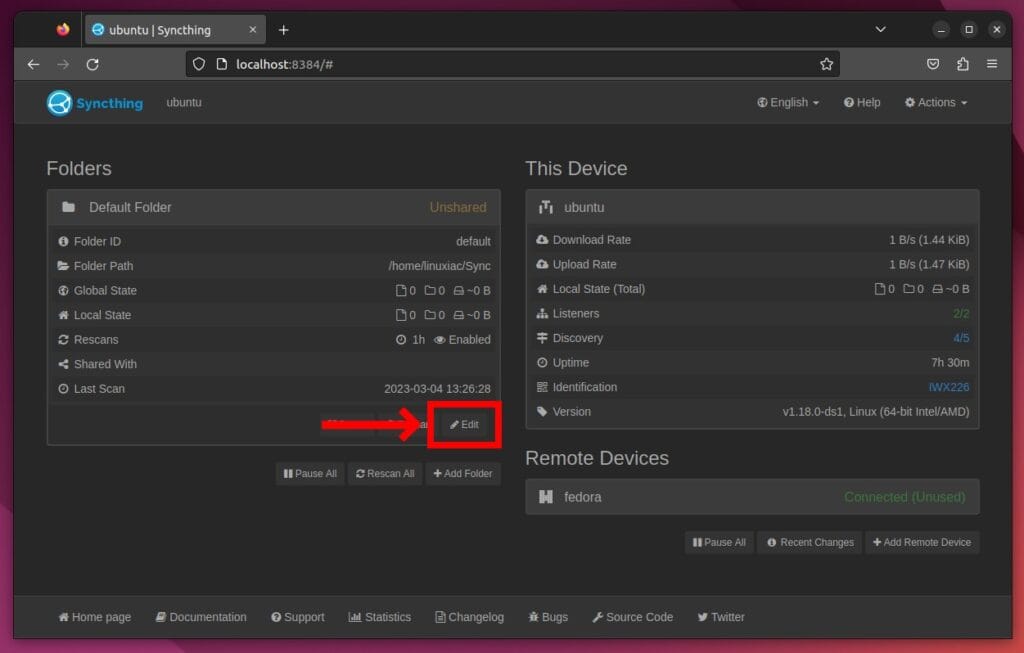Image resolution: width=1024 pixels, height=653 pixels.
Task: Open Recent Changes
Action: 810,542
